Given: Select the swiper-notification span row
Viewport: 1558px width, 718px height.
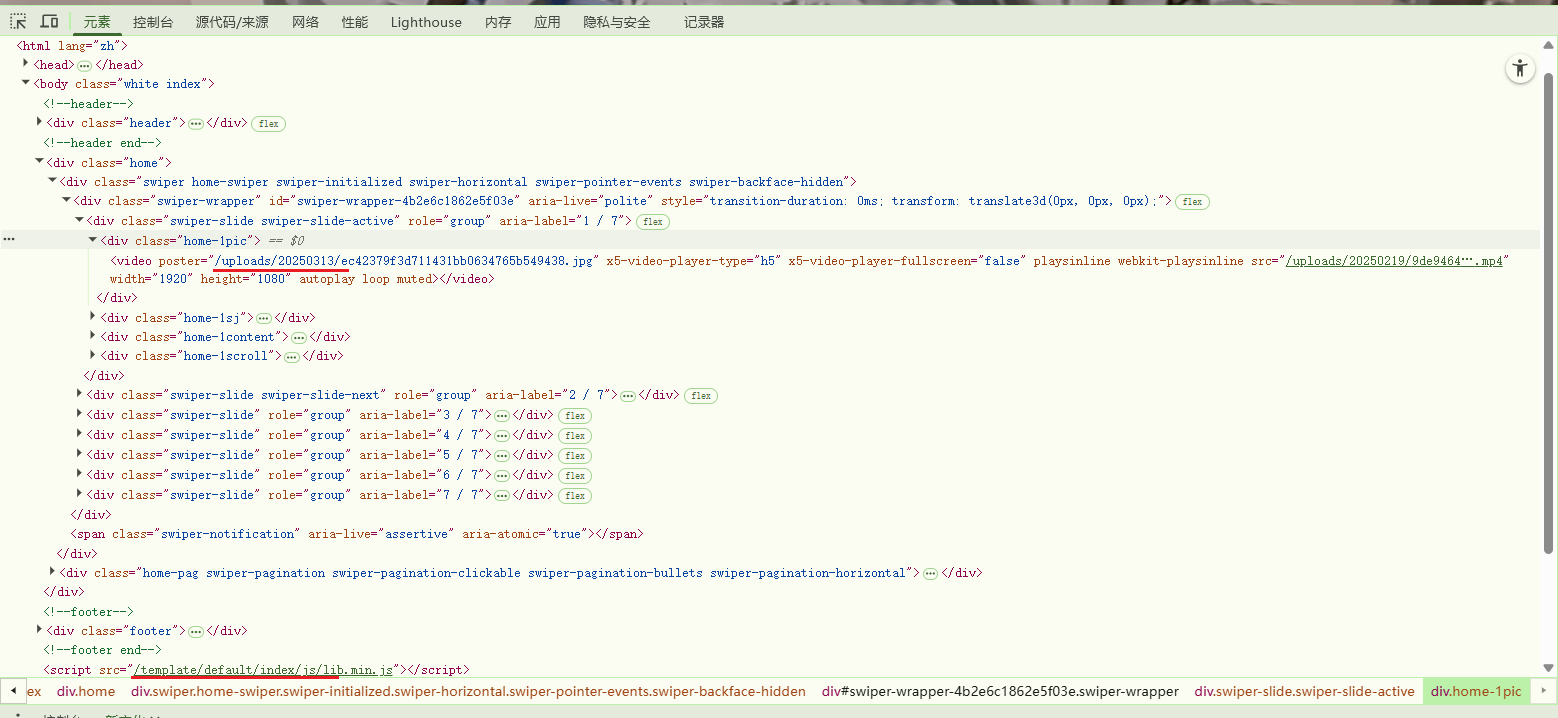Looking at the screenshot, I should [x=357, y=534].
